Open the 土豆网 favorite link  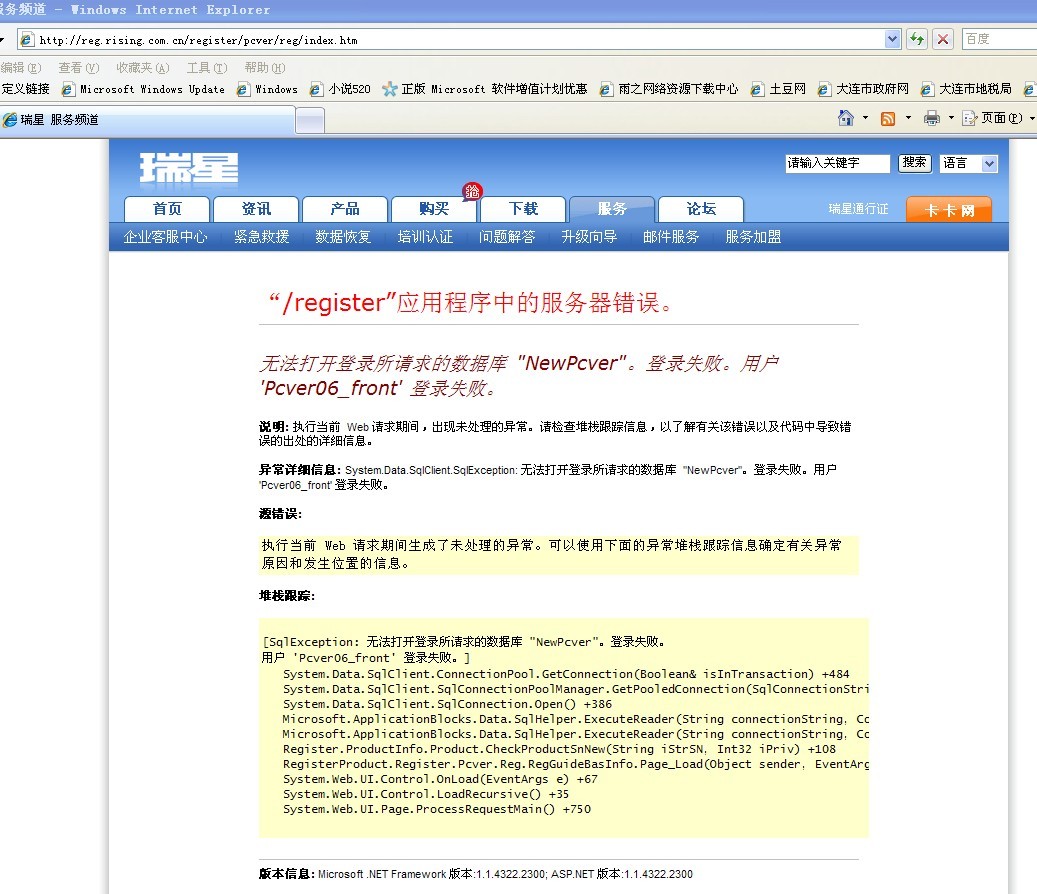click(x=778, y=89)
